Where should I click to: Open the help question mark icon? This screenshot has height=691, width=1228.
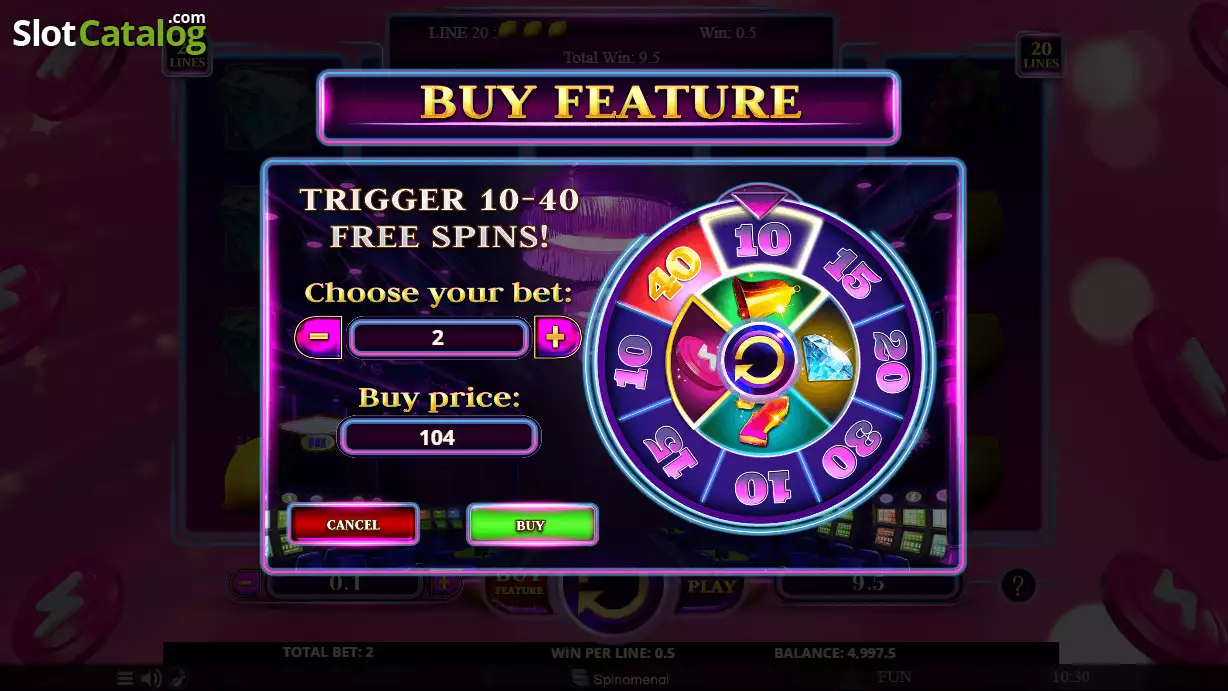(1017, 584)
